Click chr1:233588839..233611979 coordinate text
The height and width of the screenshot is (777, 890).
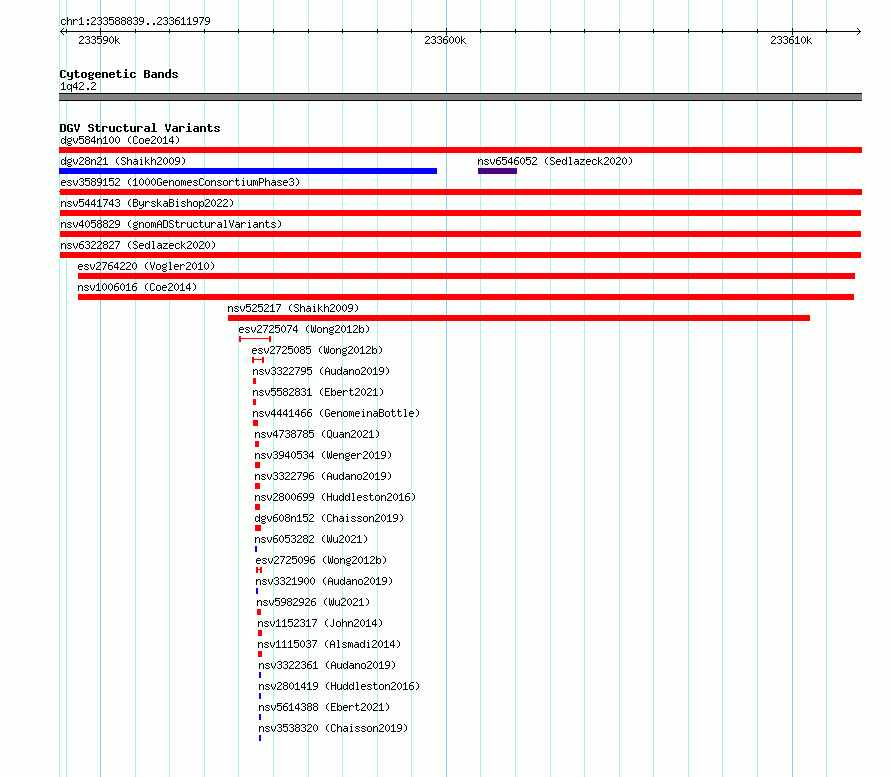tap(135, 21)
